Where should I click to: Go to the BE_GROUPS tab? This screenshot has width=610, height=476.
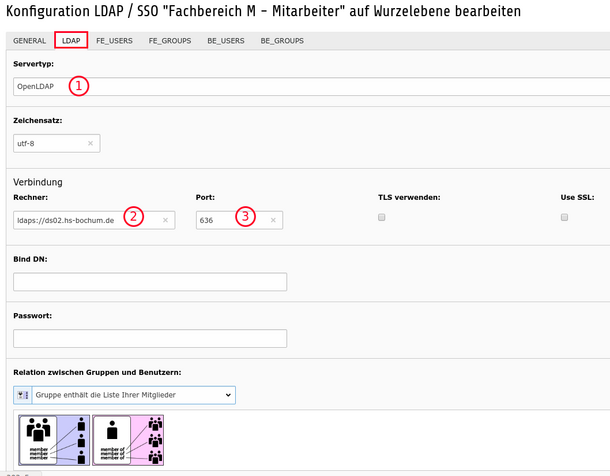pos(282,41)
